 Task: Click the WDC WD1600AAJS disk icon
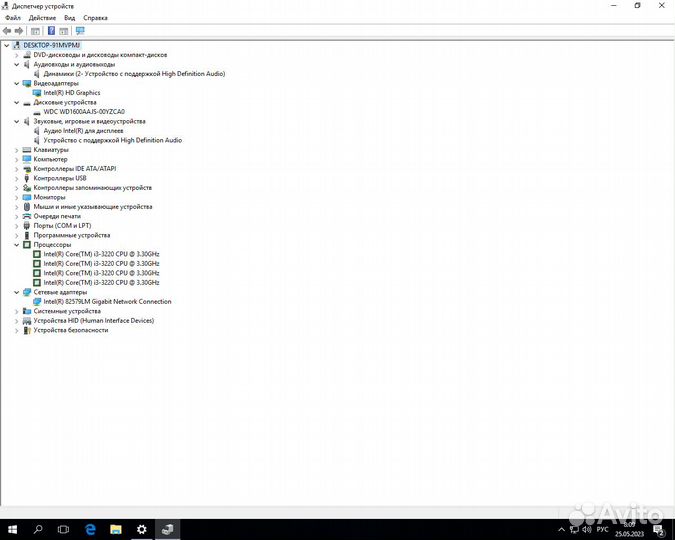(37, 112)
